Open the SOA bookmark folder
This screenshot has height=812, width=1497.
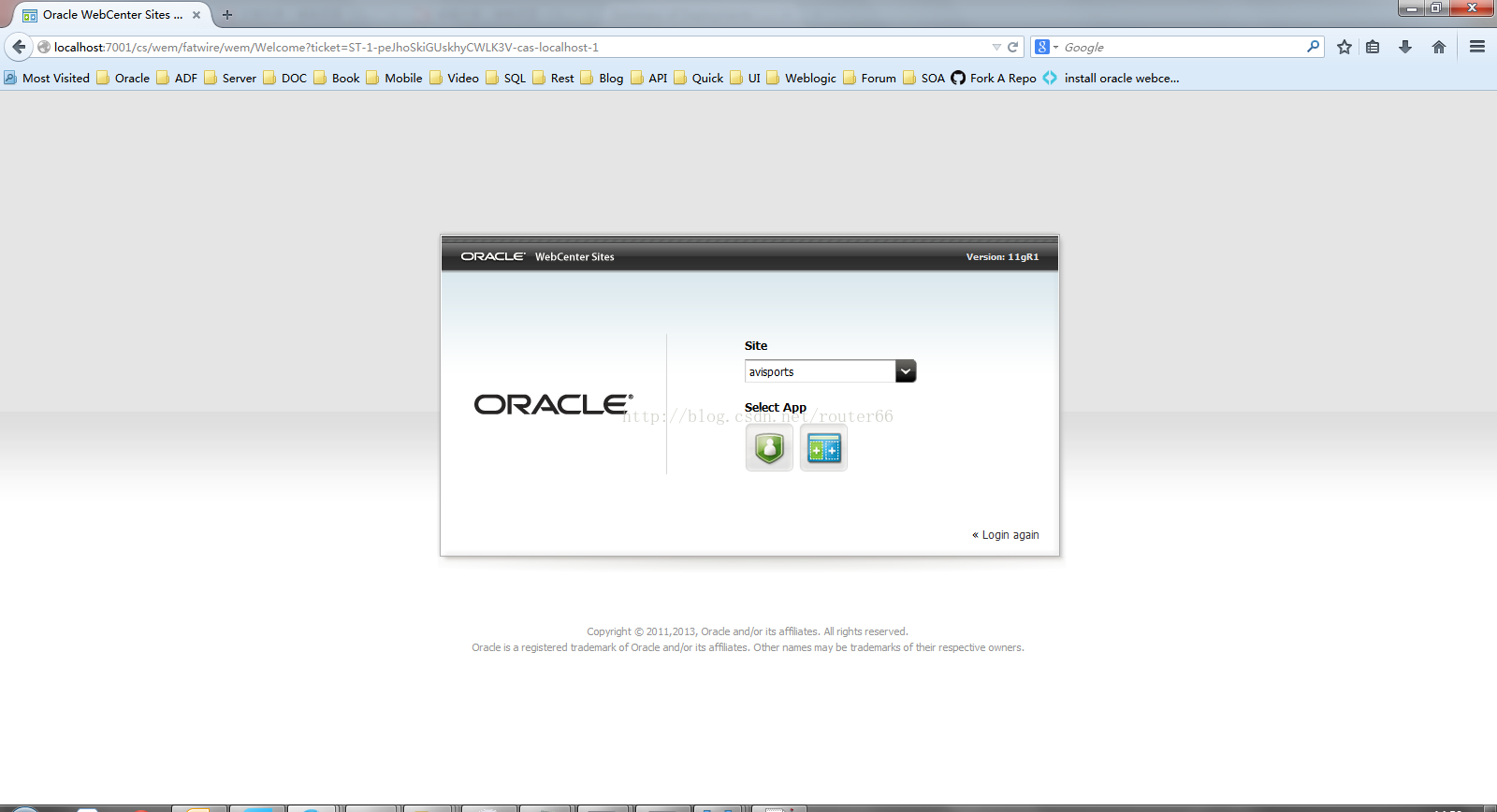click(923, 78)
